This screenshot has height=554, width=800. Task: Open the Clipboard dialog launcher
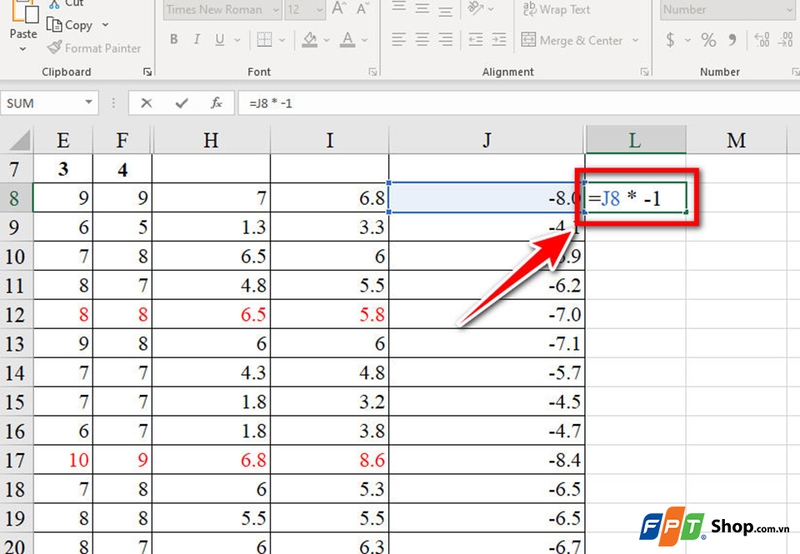pos(147,72)
